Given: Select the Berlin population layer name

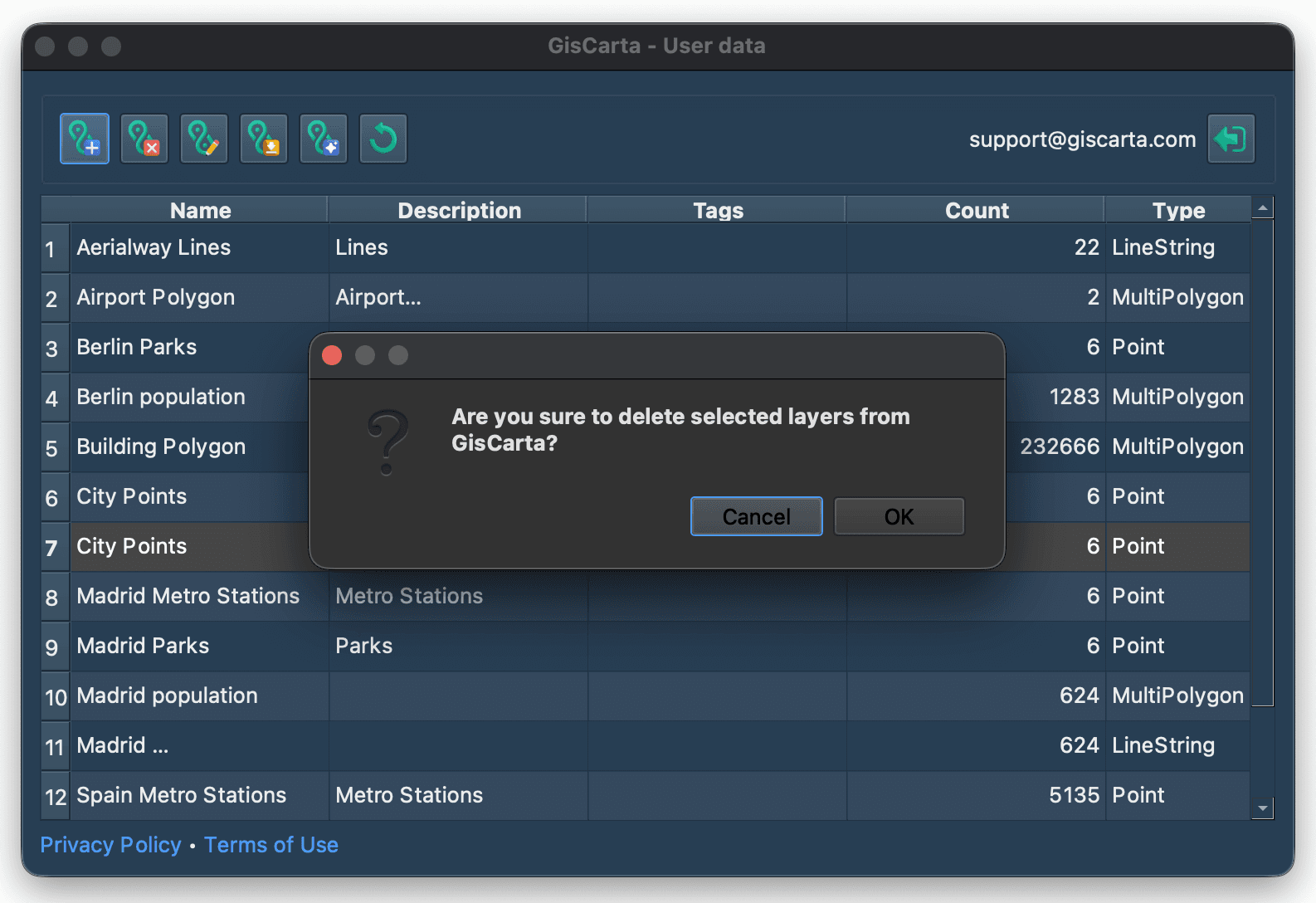Looking at the screenshot, I should click(x=161, y=397).
